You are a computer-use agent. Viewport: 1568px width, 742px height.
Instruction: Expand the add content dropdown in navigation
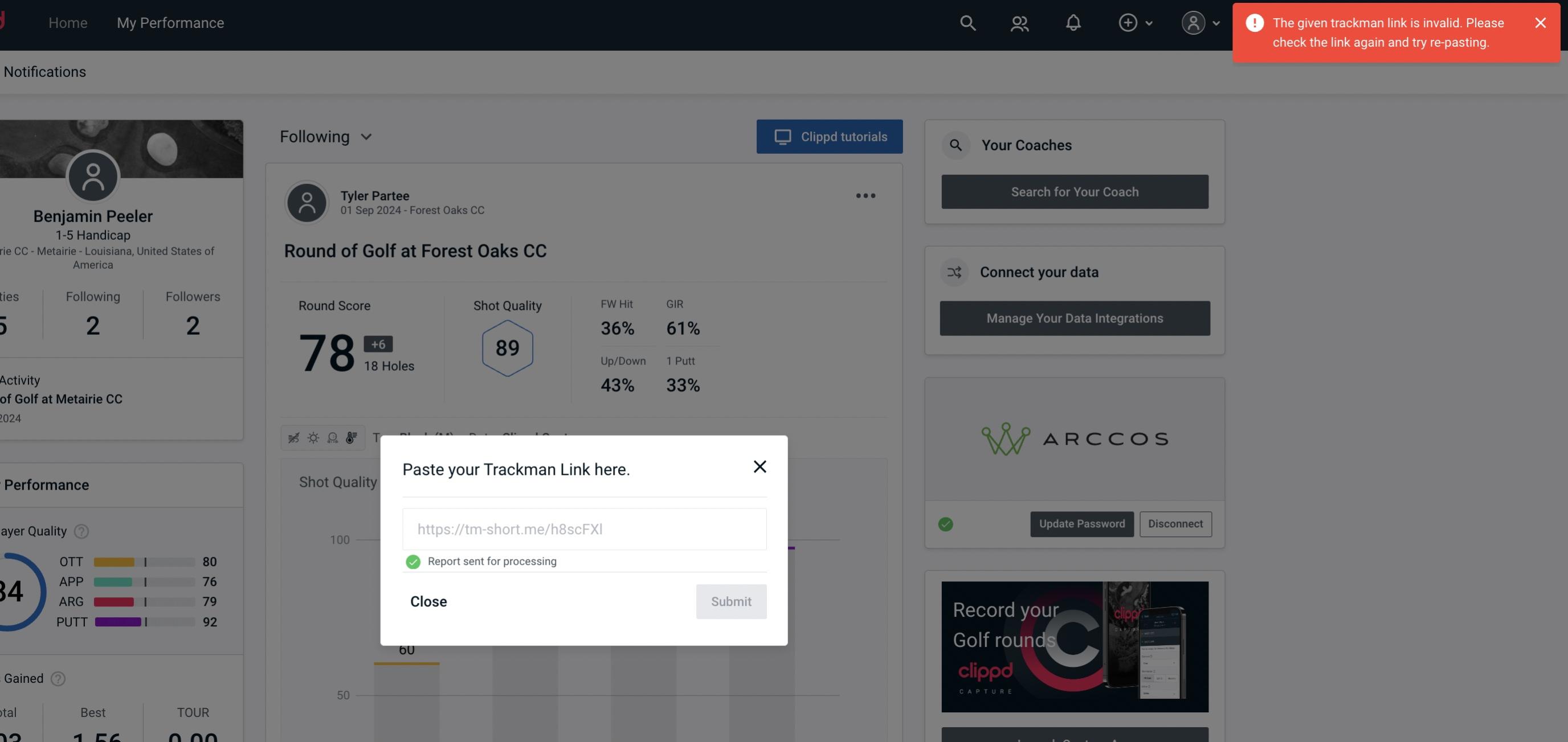[x=1135, y=21]
